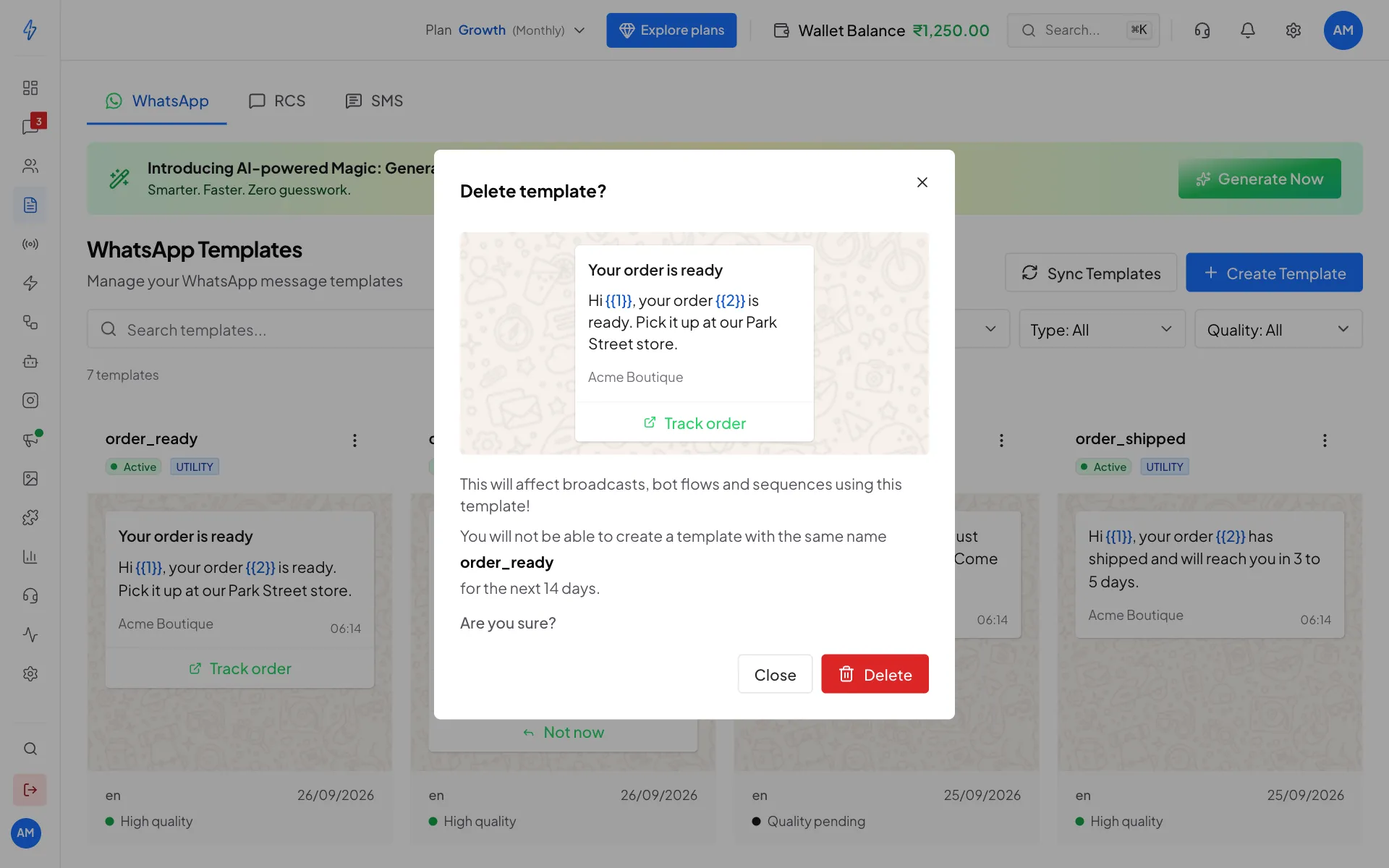Expand the Plan Growth dropdown
The height and width of the screenshot is (868, 1389).
(505, 30)
